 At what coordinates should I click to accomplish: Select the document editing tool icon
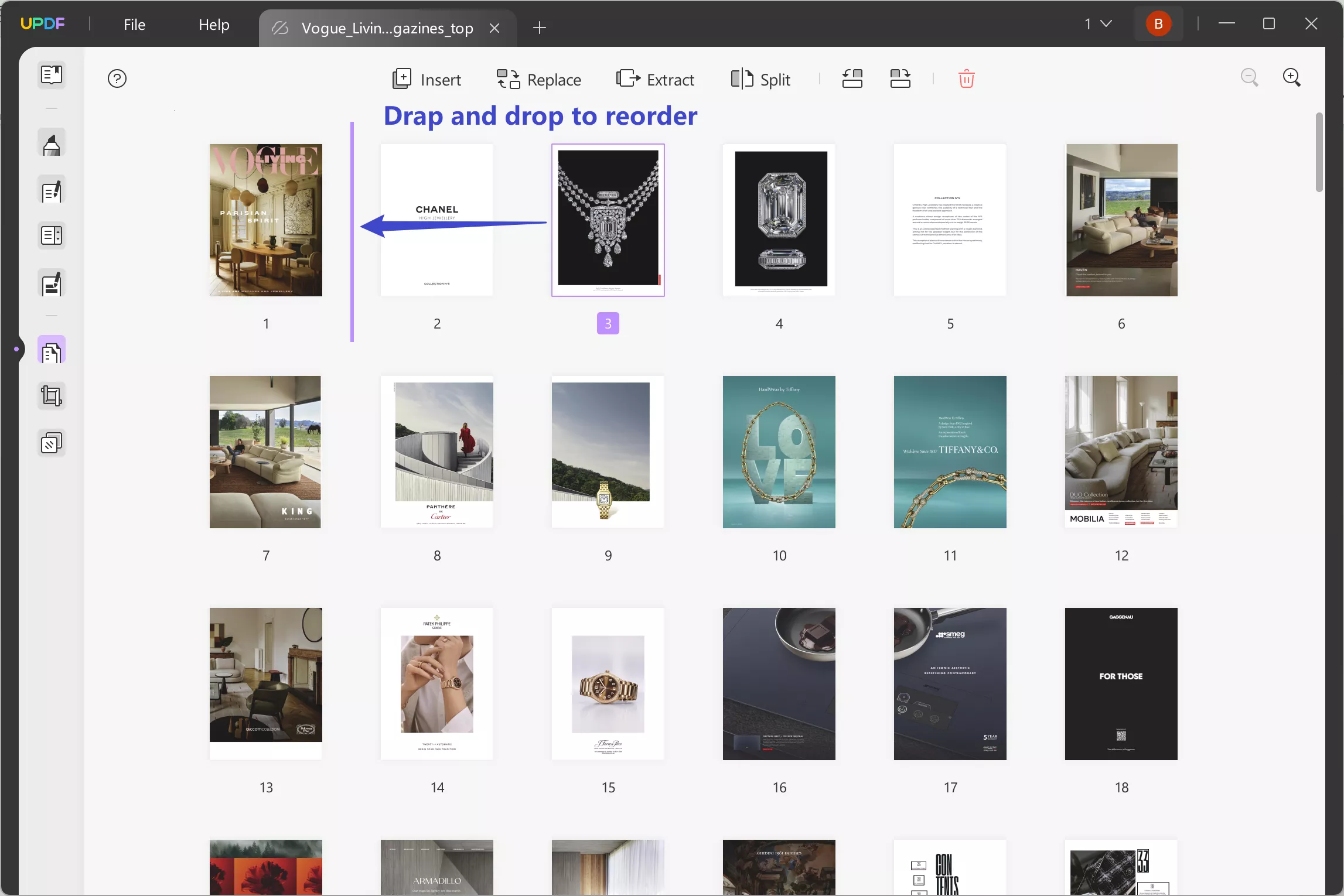pos(52,192)
